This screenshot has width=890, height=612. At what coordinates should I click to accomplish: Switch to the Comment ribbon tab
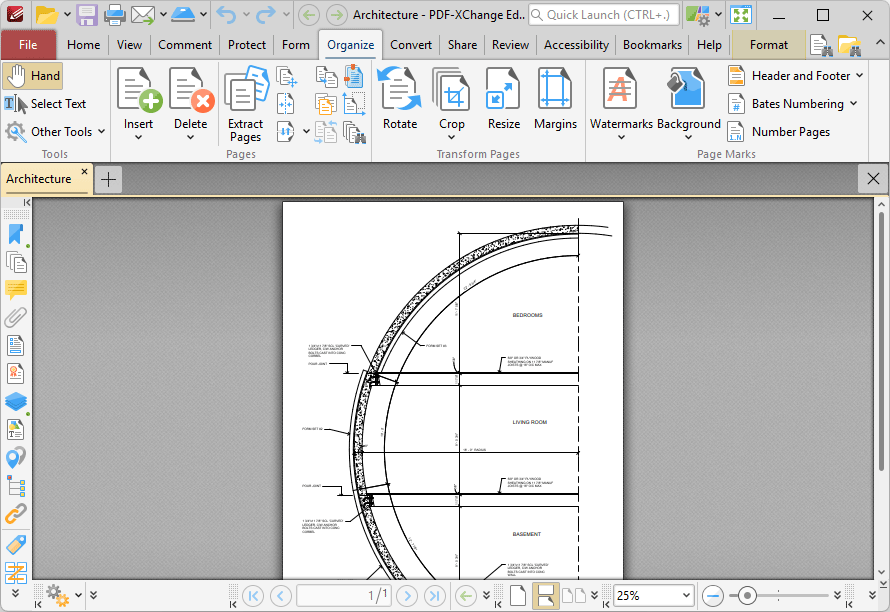click(185, 45)
